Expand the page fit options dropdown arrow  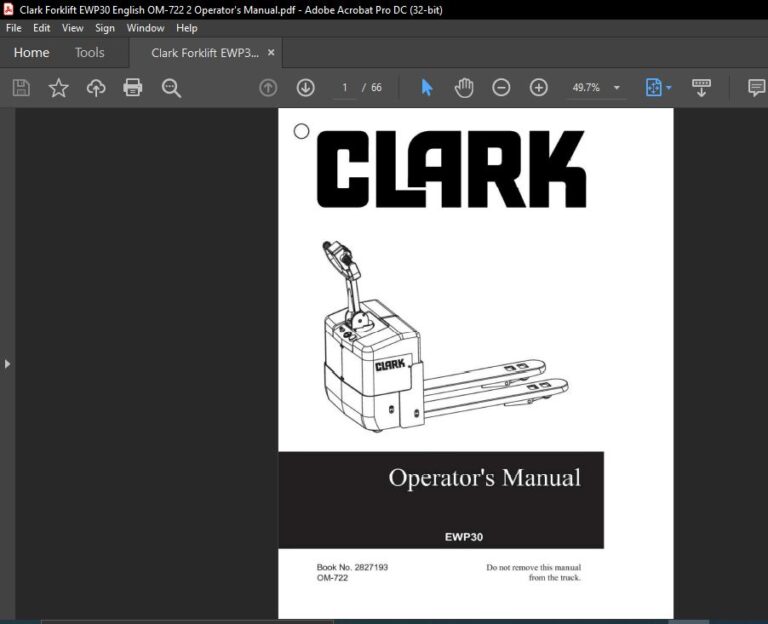coord(669,88)
